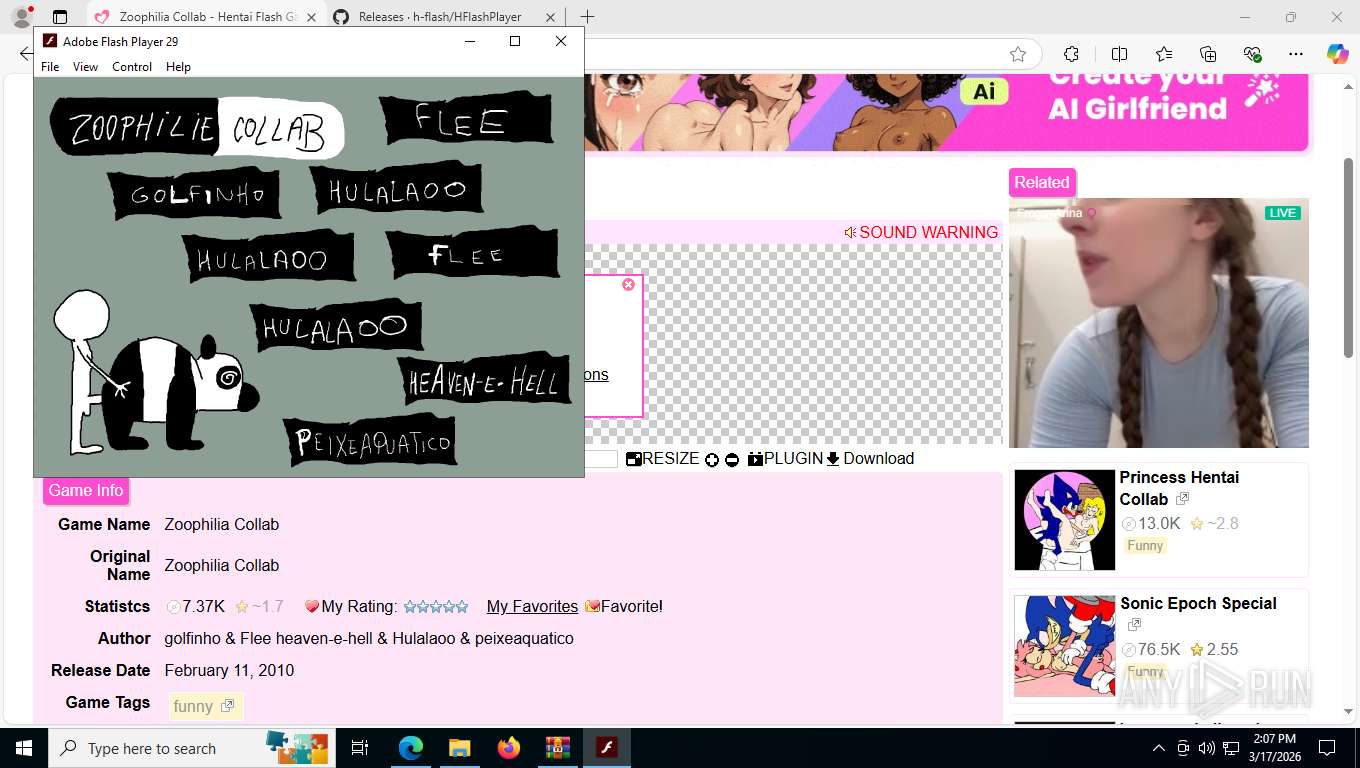Open the notification center icon
The image size is (1360, 768).
tap(1327, 748)
